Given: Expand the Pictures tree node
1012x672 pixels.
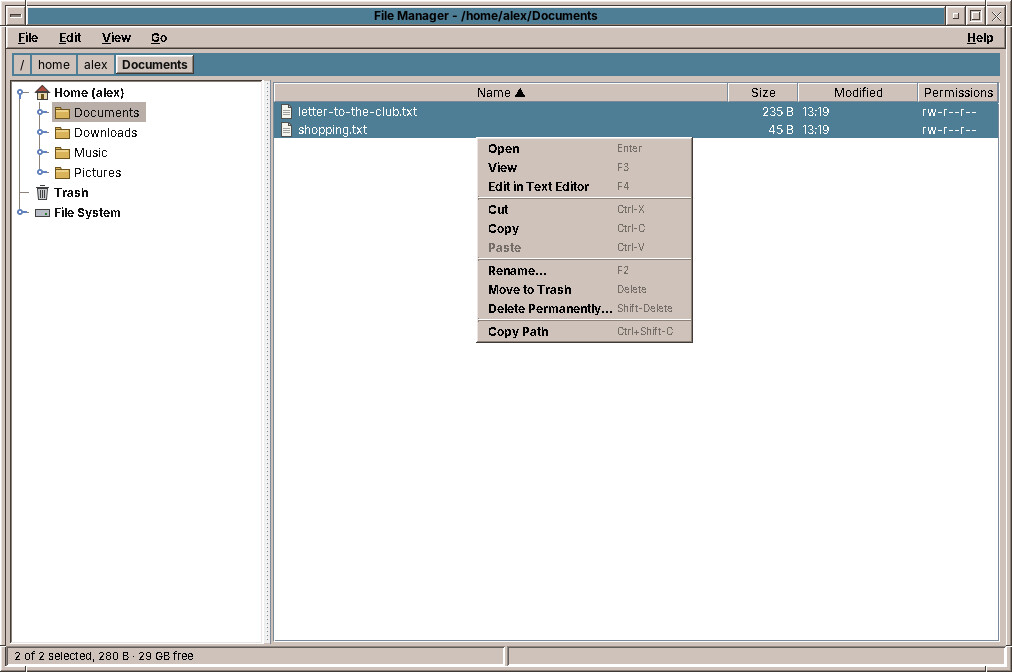Looking at the screenshot, I should pos(41,172).
